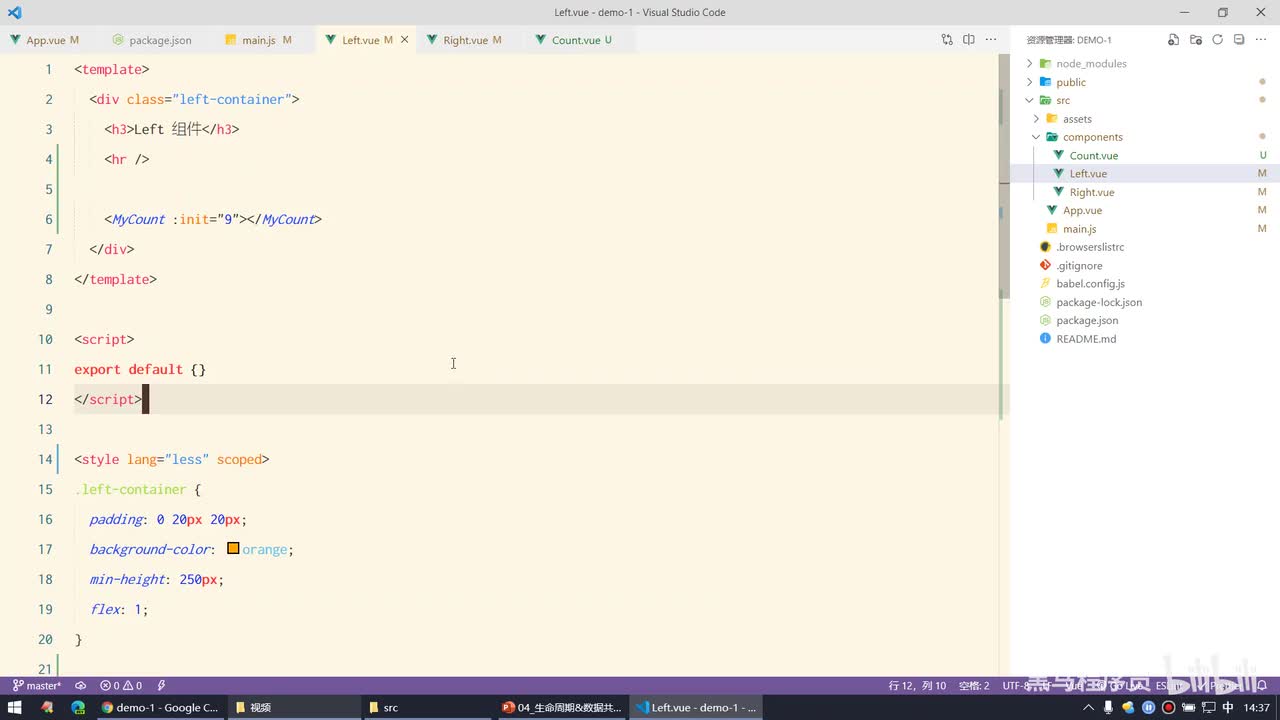Switch to demo-1 Google Chrome taskbar window

(x=160, y=707)
